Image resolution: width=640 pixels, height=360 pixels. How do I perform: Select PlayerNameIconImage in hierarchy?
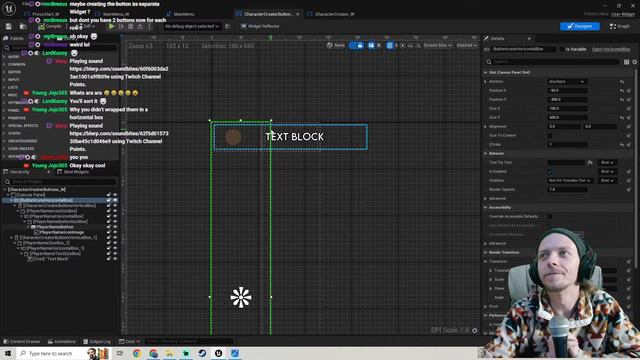tap(62, 232)
